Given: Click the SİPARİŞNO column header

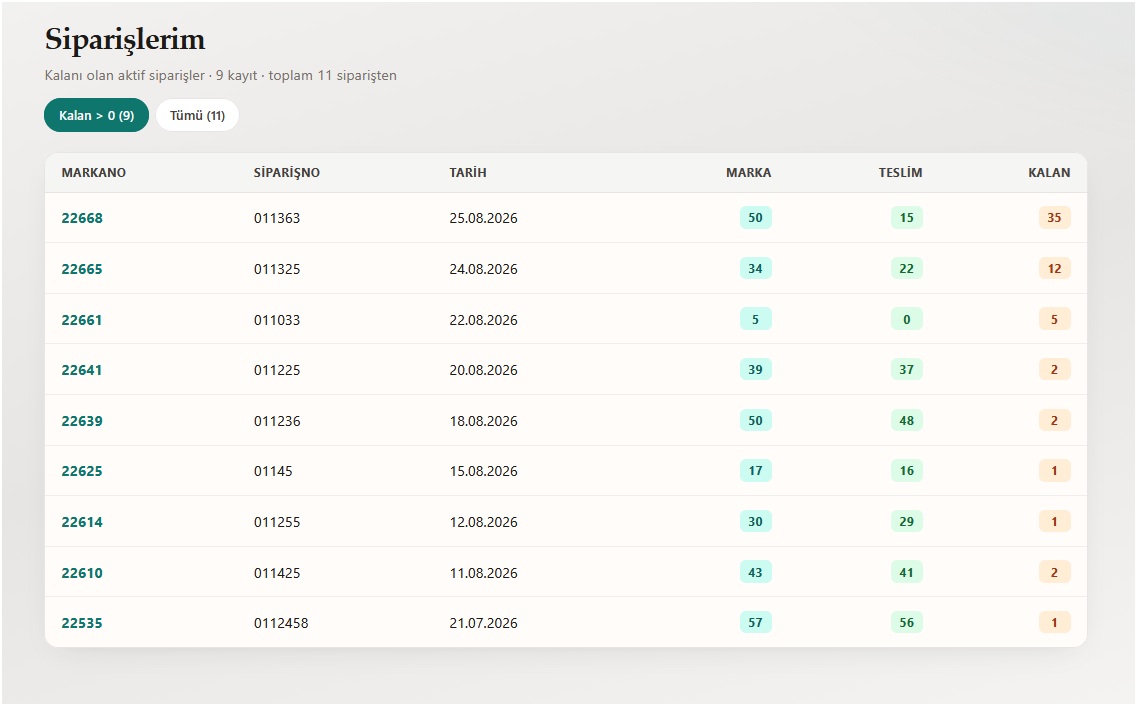Looking at the screenshot, I should pyautogui.click(x=286, y=173).
